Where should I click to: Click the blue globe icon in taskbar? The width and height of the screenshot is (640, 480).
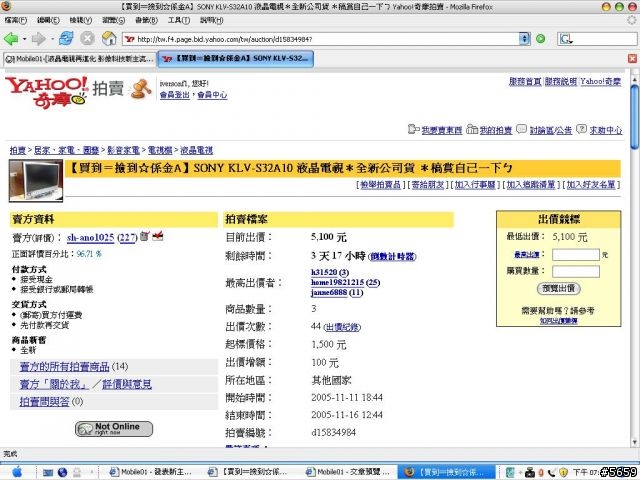click(62, 472)
